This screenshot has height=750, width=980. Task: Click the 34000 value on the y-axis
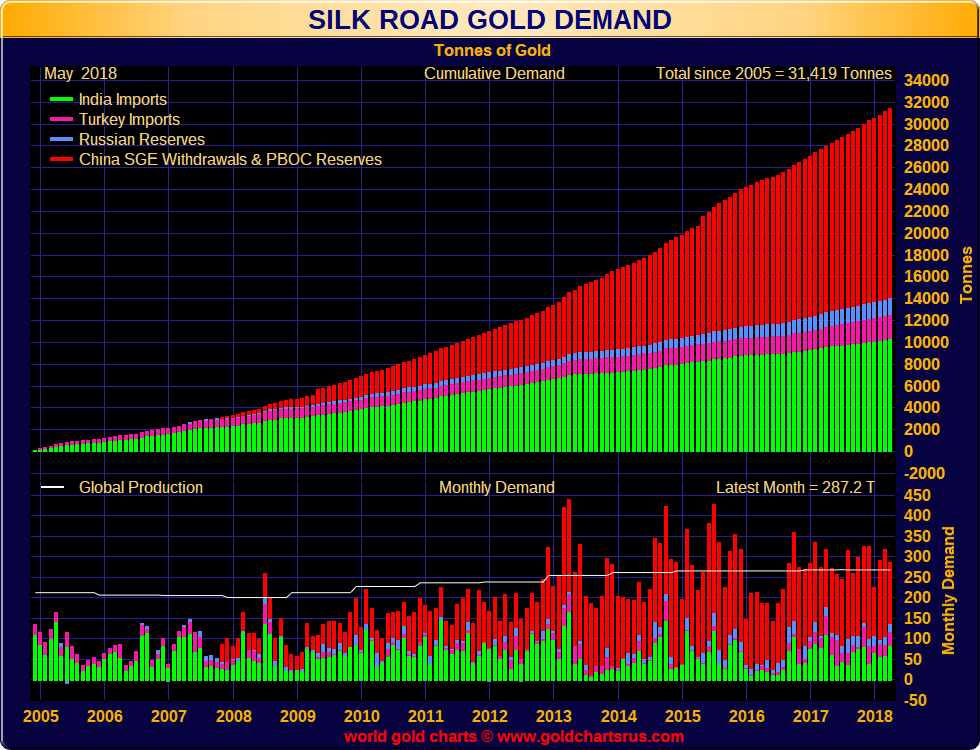click(925, 80)
